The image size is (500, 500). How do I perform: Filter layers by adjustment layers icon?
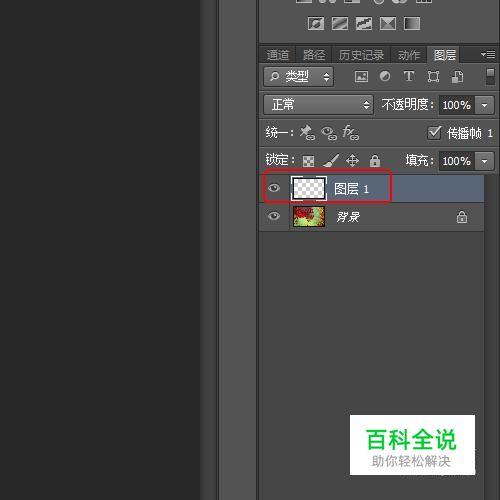385,76
